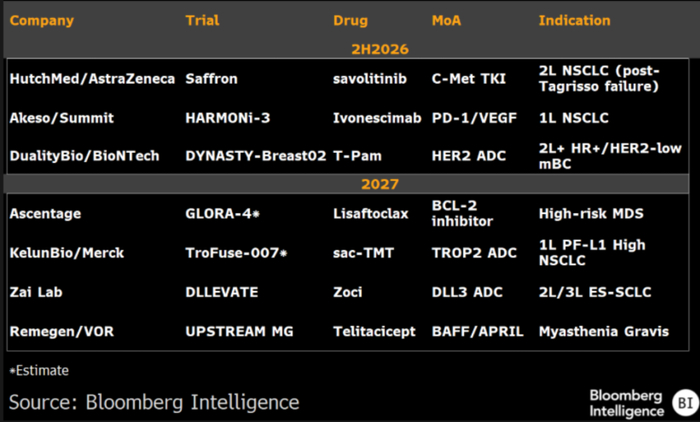Click the Drug column header
Viewport: 700px width, 422px height.
(x=350, y=21)
